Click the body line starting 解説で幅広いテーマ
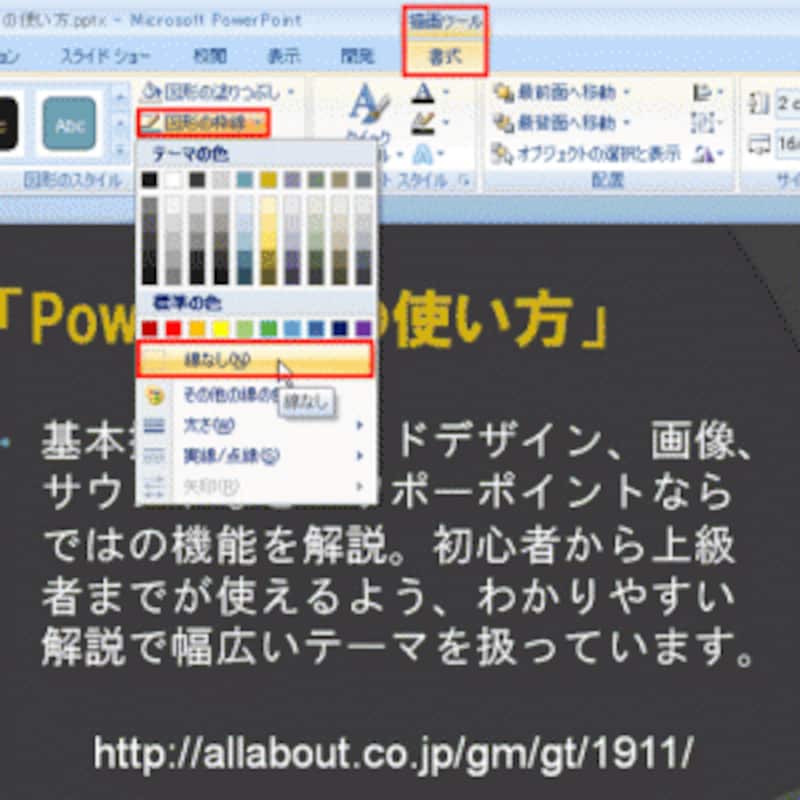800x800 pixels. 398,648
